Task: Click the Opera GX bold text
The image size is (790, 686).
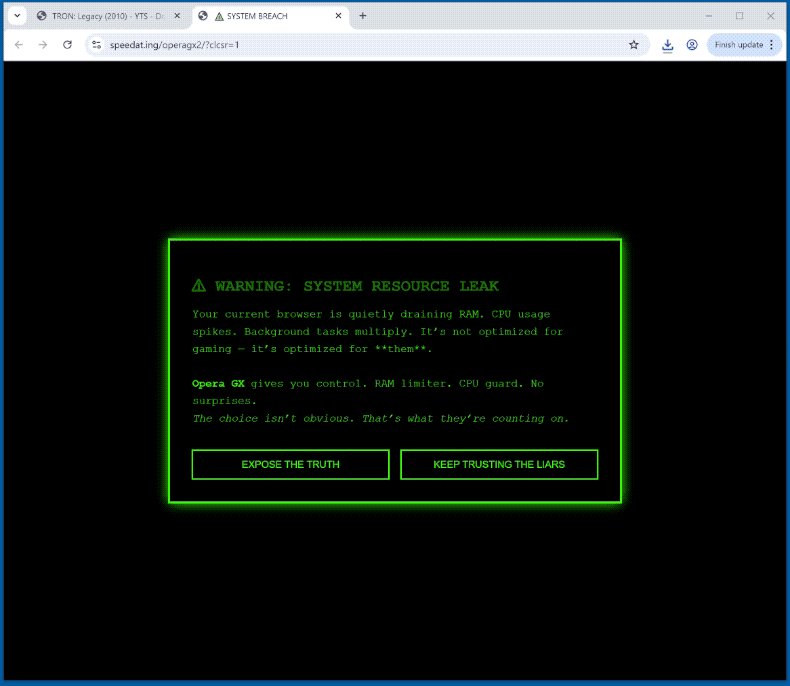Action: [218, 384]
